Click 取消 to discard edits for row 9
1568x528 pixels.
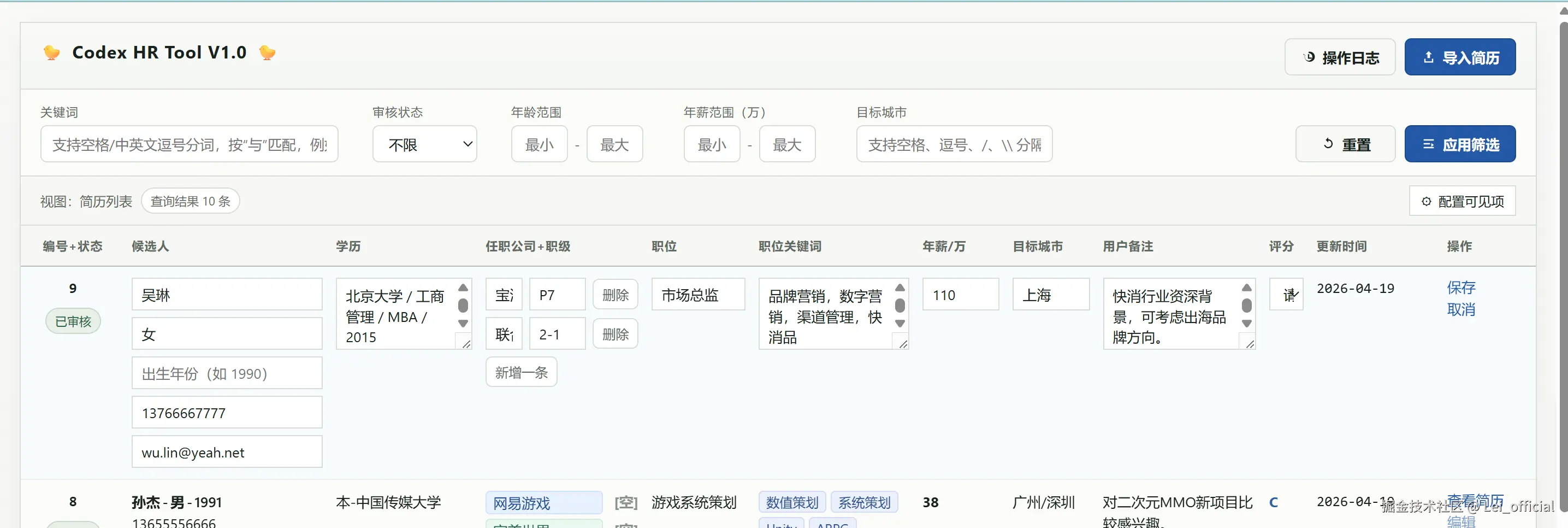coord(1462,309)
